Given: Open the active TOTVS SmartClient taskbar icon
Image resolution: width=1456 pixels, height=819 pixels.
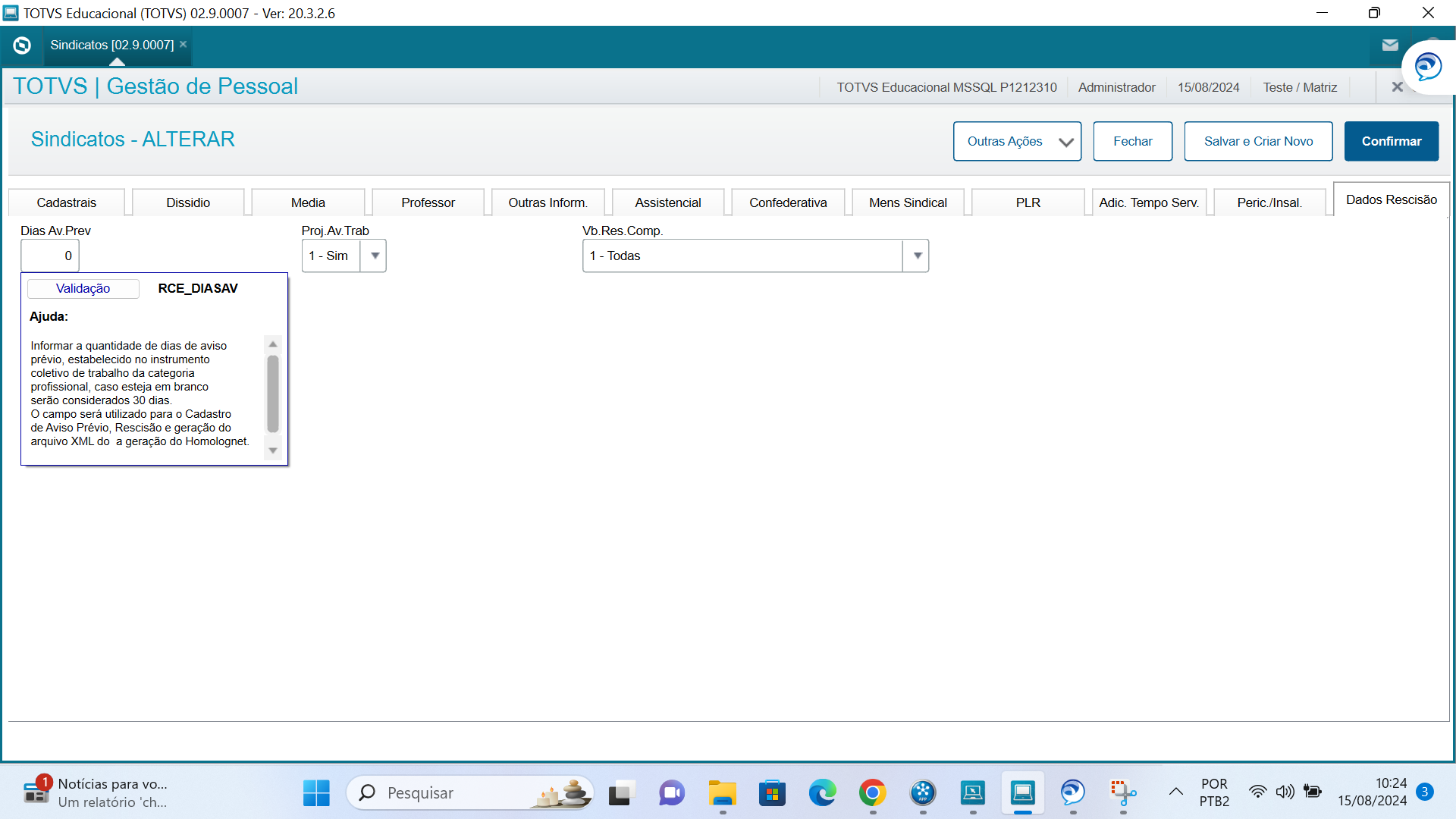Looking at the screenshot, I should click(x=1023, y=793).
